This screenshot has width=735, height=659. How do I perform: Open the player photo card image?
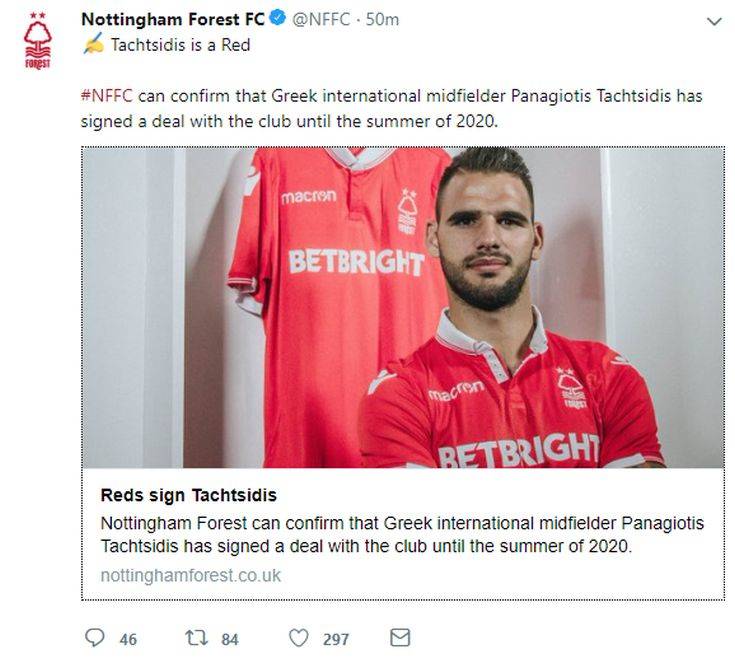click(402, 308)
